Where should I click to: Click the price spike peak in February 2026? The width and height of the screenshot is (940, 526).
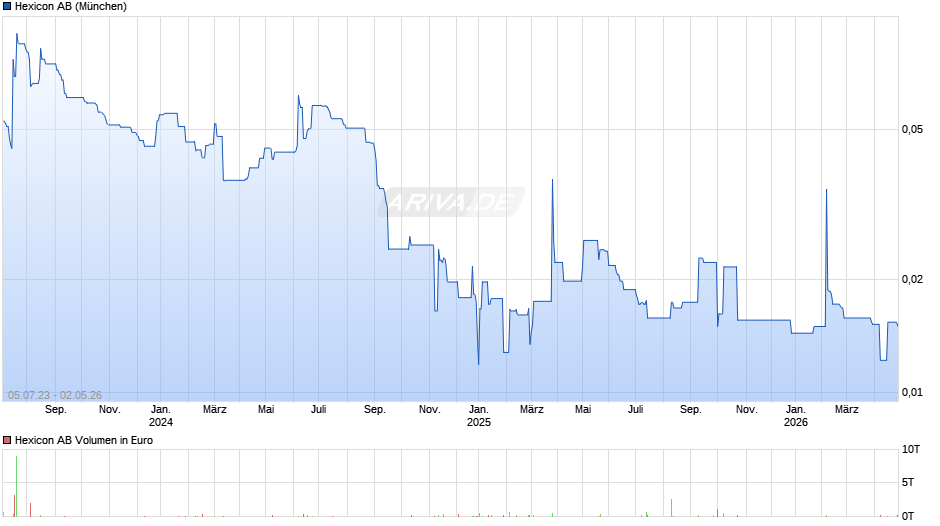pos(826,190)
